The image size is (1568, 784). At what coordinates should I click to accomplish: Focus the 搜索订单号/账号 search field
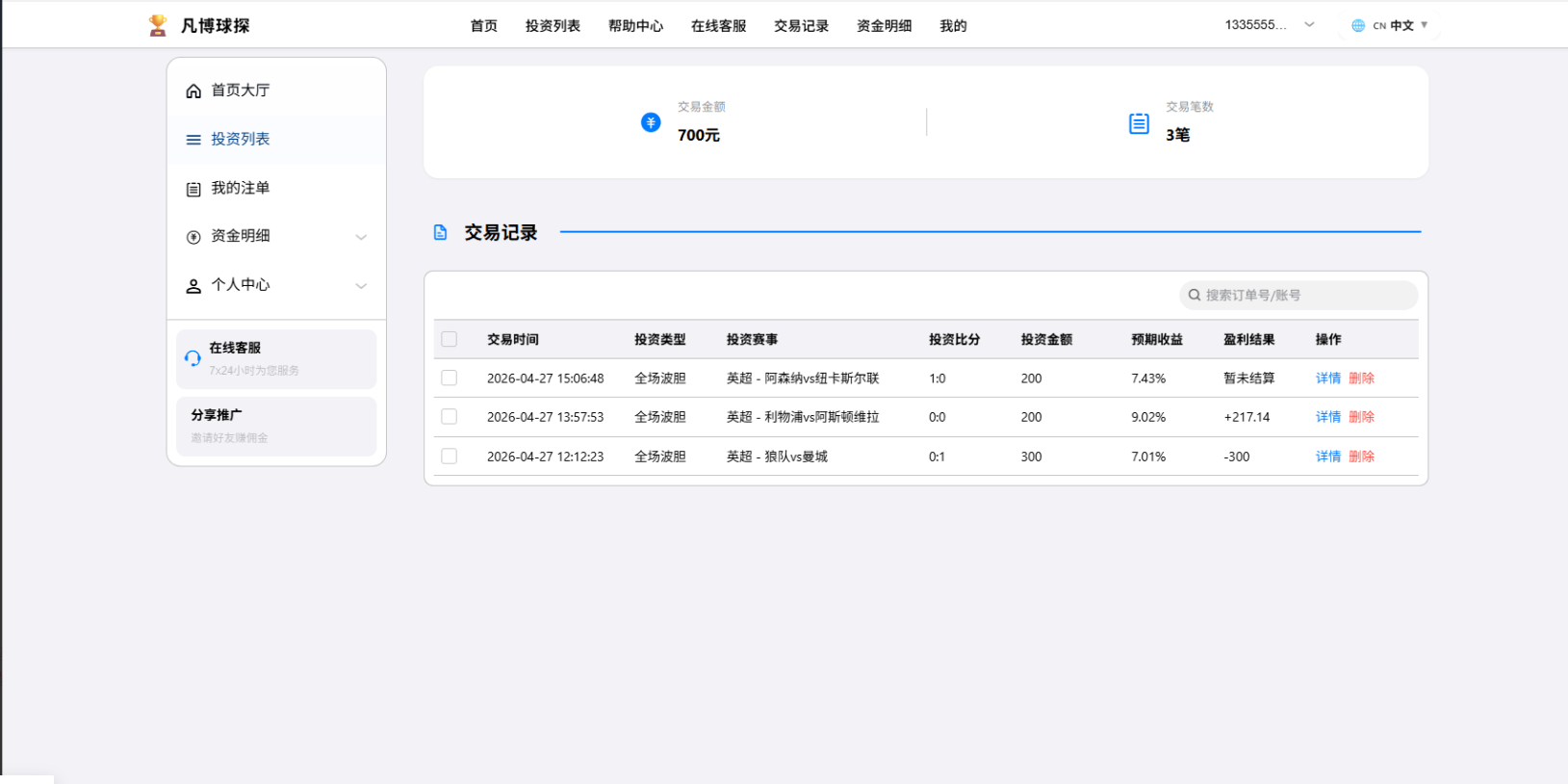click(1298, 295)
